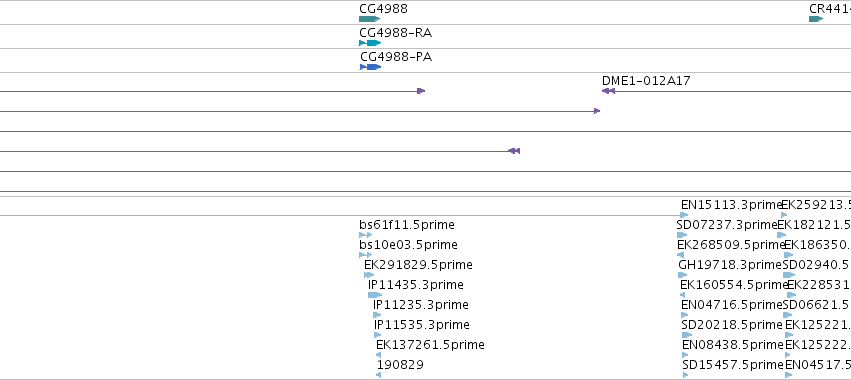Click the DME1-012A17 clone label
The image size is (851, 380).
(x=646, y=81)
